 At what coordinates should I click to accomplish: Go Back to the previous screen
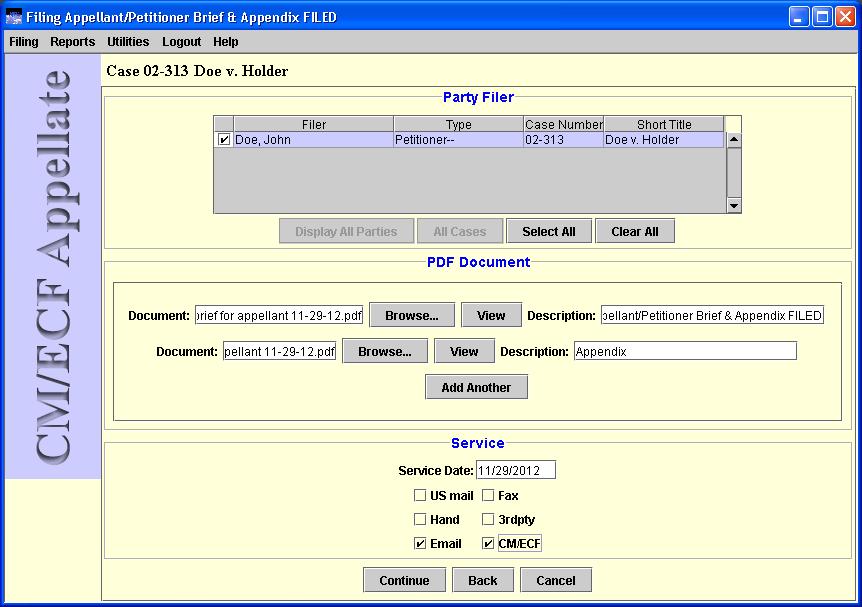pyautogui.click(x=483, y=580)
